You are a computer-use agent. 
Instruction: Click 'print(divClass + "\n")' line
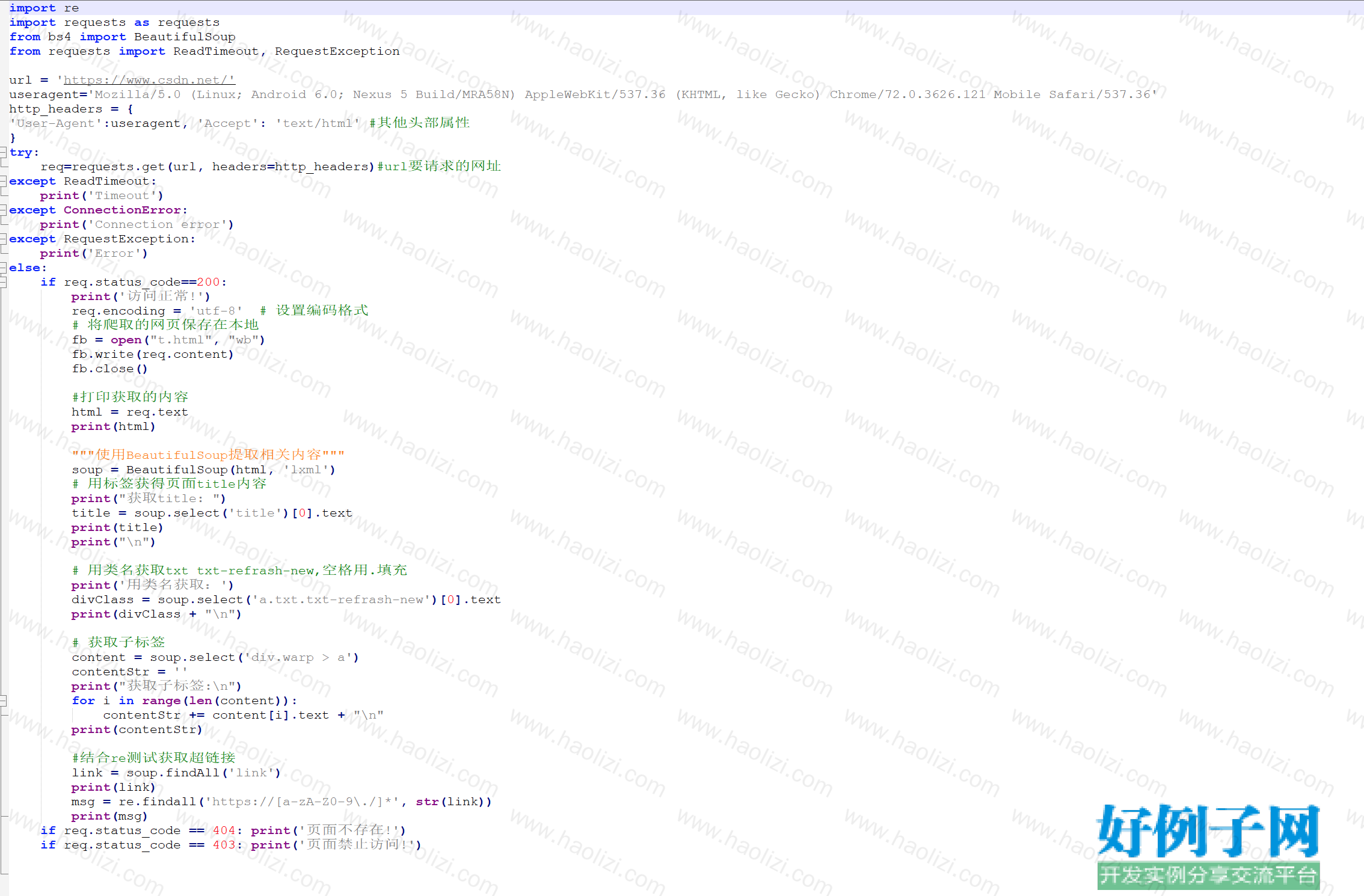(x=156, y=614)
